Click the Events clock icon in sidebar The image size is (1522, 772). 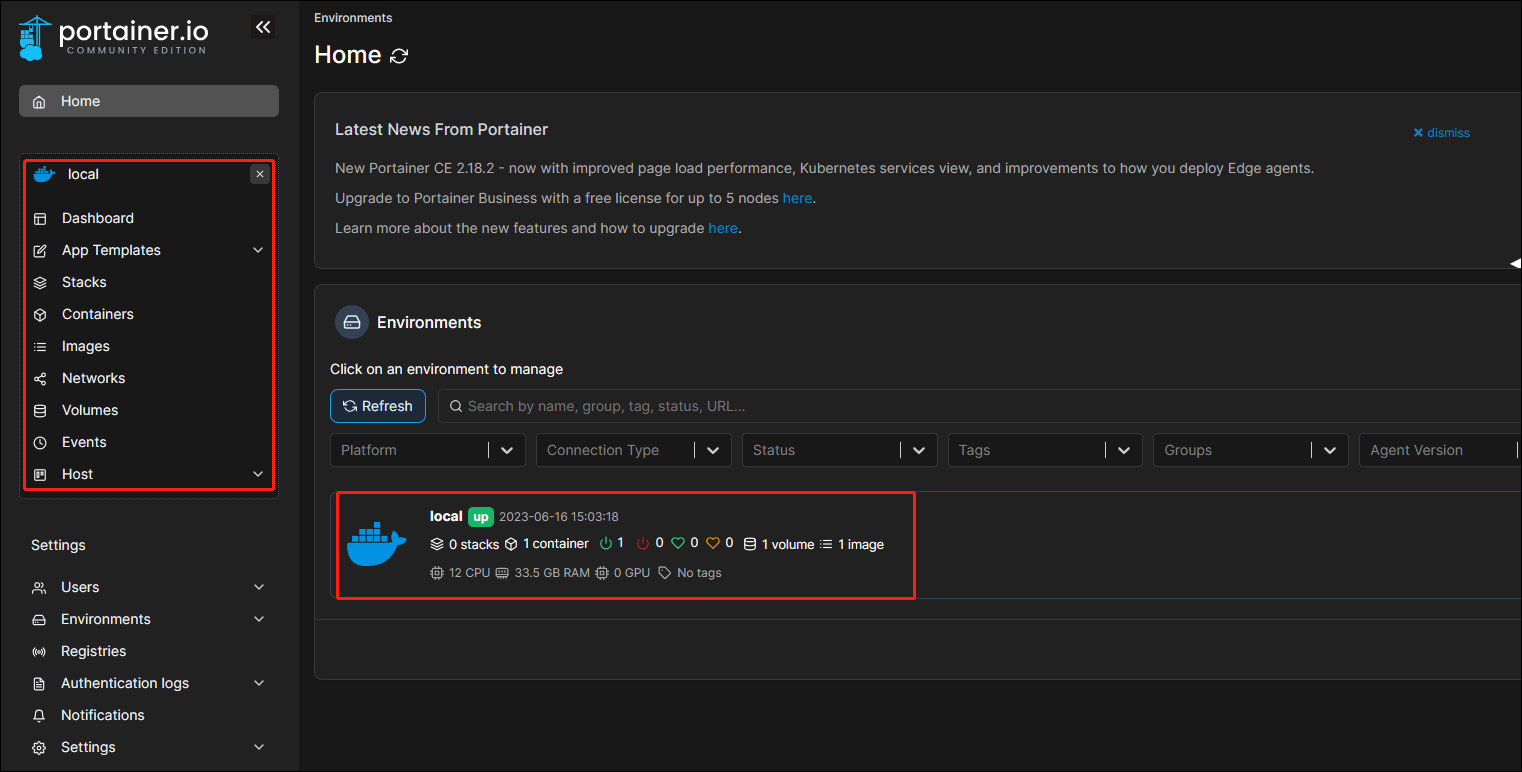(x=40, y=443)
